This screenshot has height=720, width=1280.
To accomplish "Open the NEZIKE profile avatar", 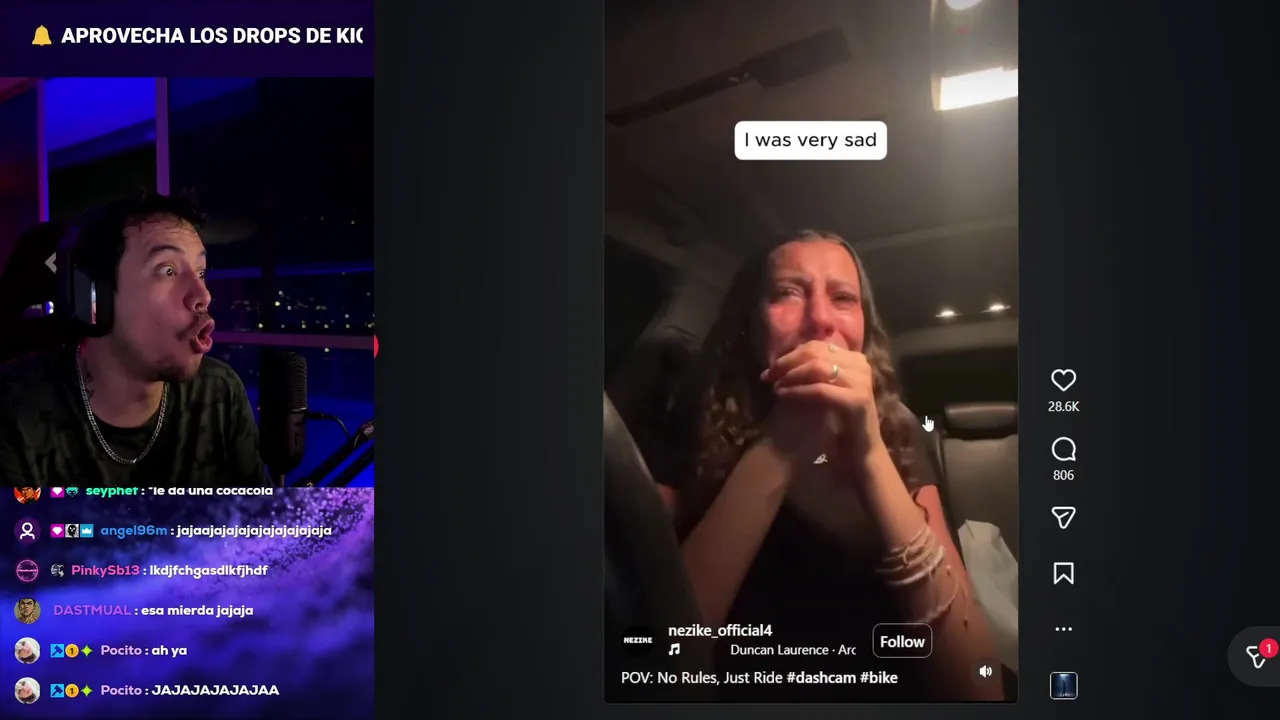I will (638, 640).
